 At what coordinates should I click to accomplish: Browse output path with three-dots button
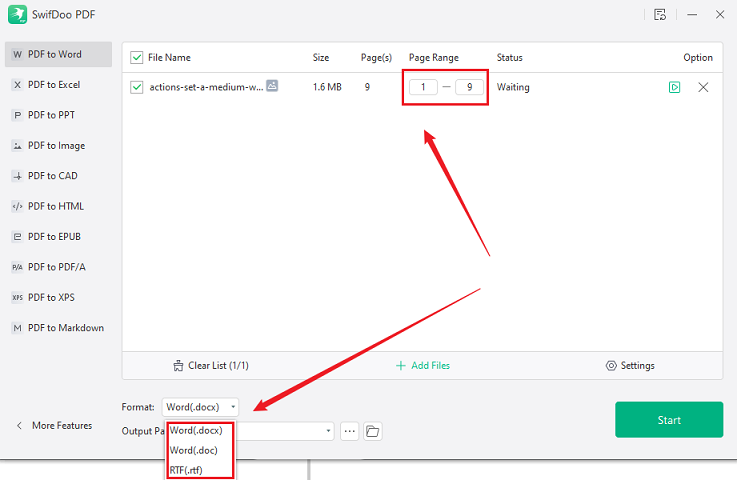(349, 431)
